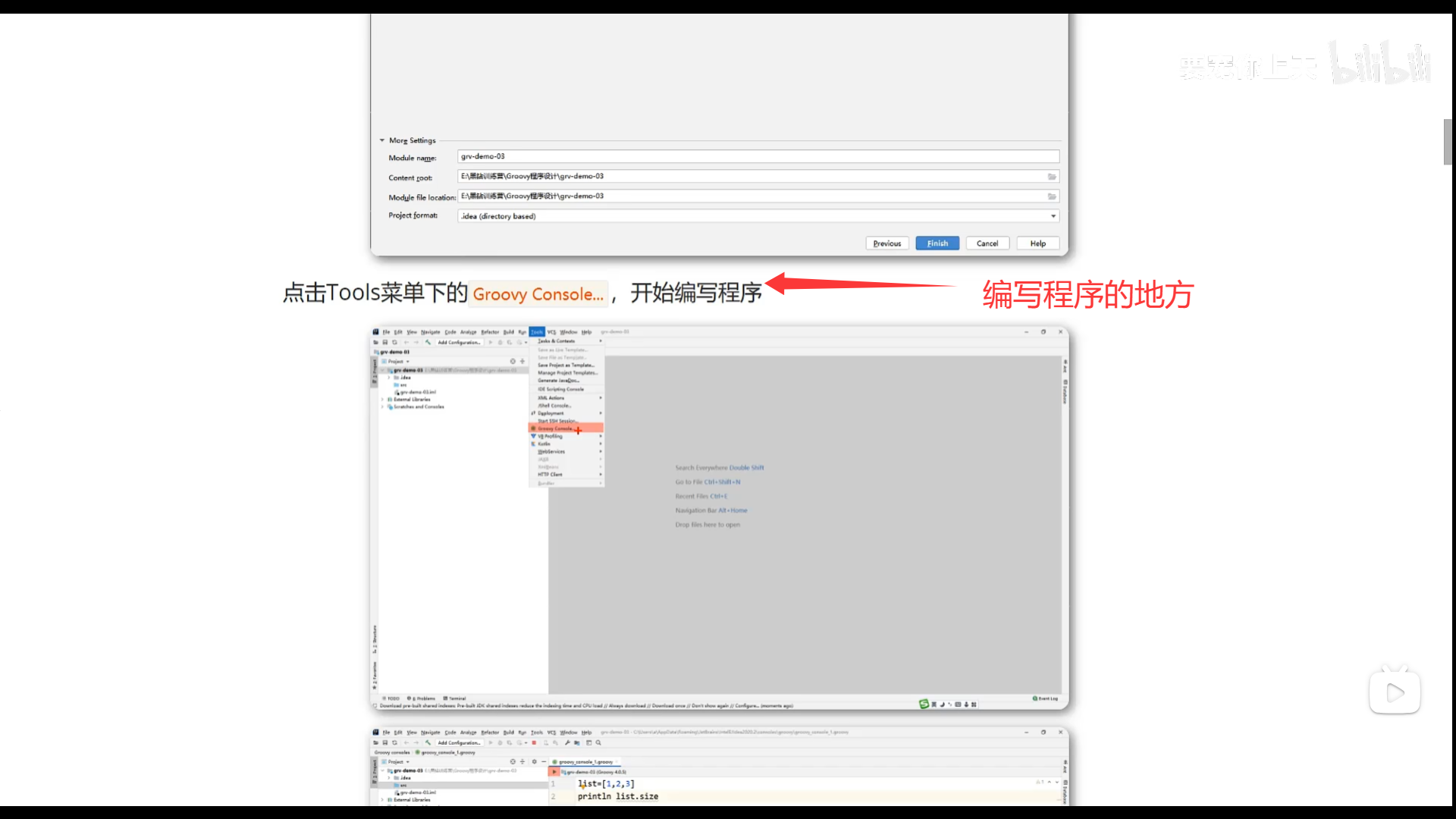Viewport: 1456px width, 819px height.
Task: Click the magnifier Search Everywhere icon
Action: (598, 742)
